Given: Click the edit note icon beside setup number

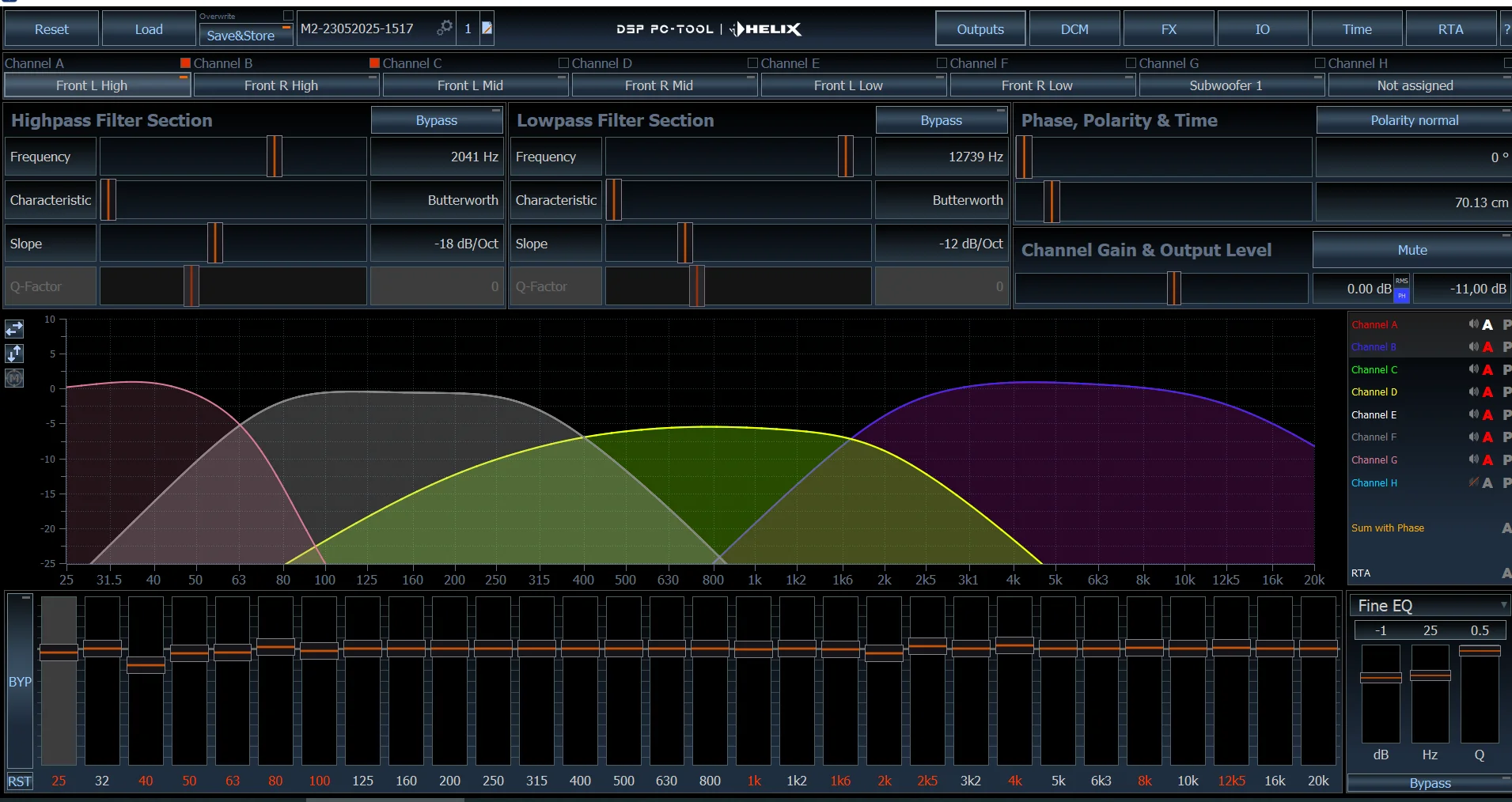Looking at the screenshot, I should coord(487,28).
